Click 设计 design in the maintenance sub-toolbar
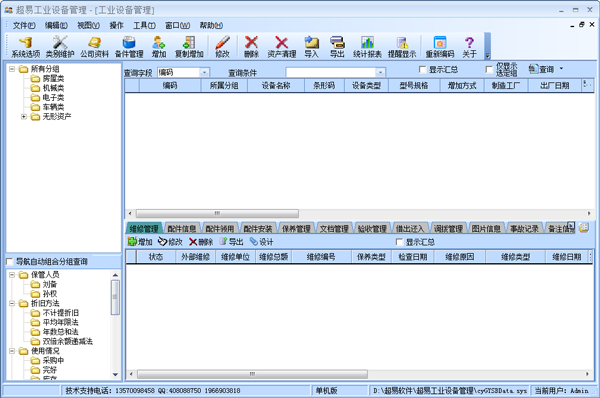Viewport: 600px width, 398px height. (x=261, y=241)
